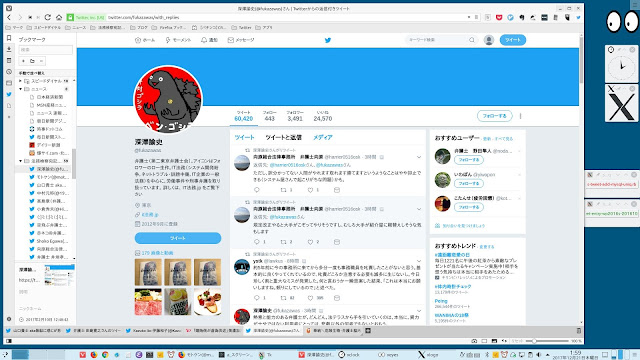Image resolution: width=640 pixels, height=360 pixels.
Task: Open the ブログ bookmarks bar folder
Action: coord(139,28)
